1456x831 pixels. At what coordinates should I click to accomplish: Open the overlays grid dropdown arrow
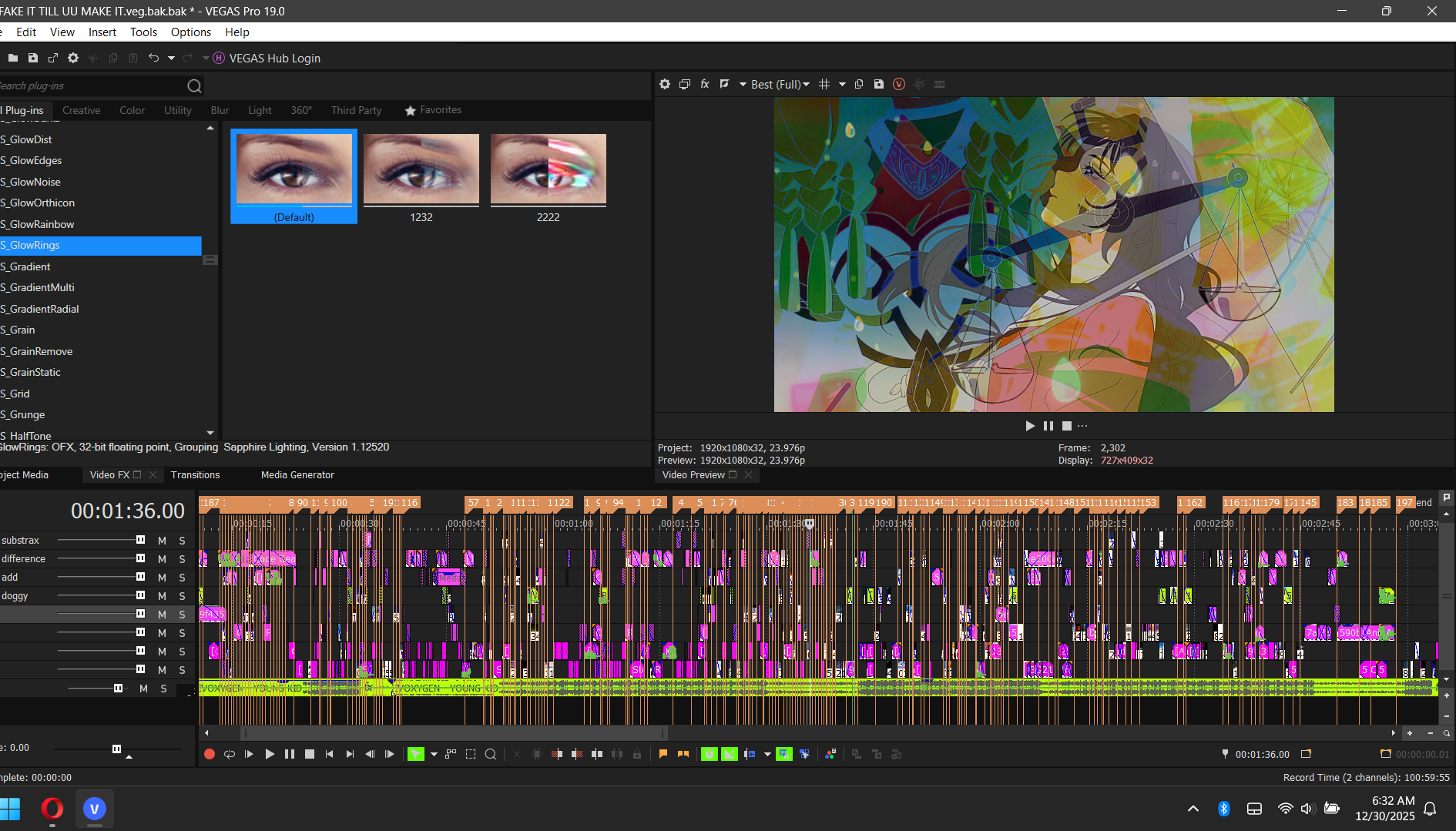842,84
